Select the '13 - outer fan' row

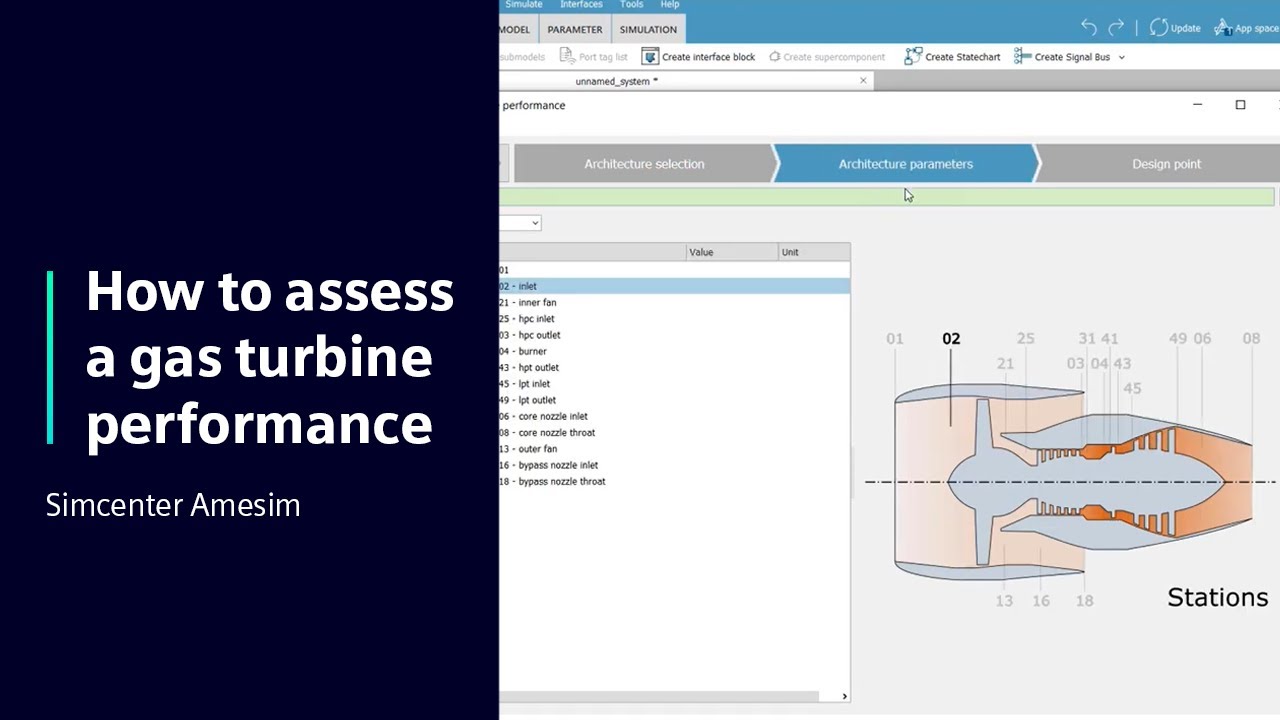(x=674, y=449)
